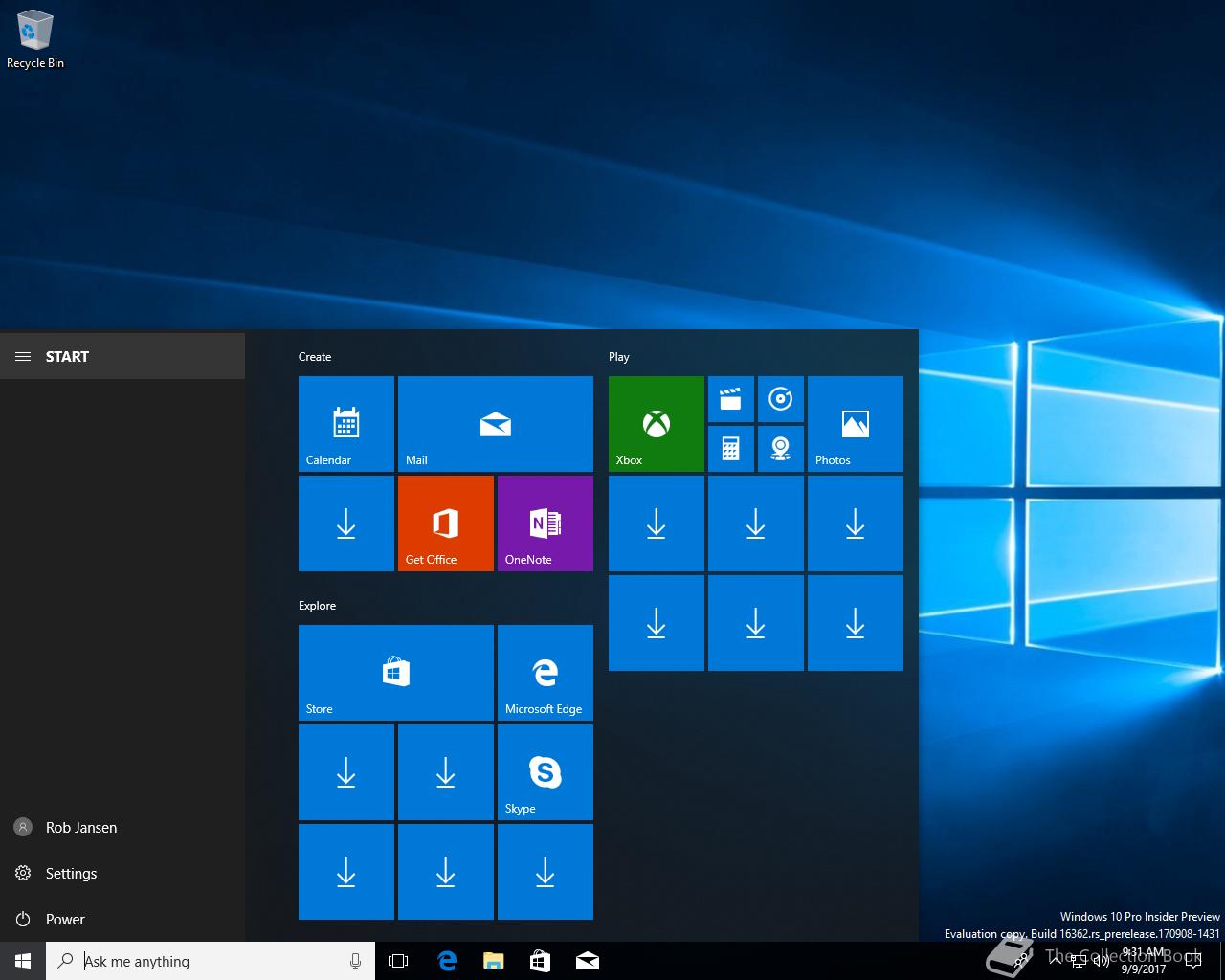Viewport: 1225px width, 980px height.
Task: Open the Action Center notification icon
Action: coord(1193,961)
